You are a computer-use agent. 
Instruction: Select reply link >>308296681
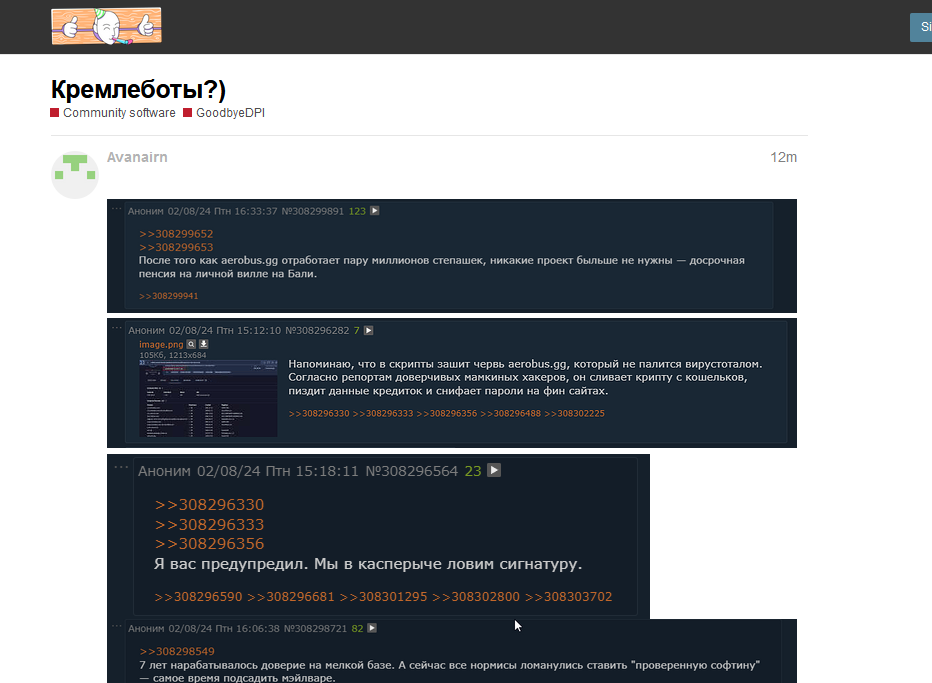click(291, 597)
